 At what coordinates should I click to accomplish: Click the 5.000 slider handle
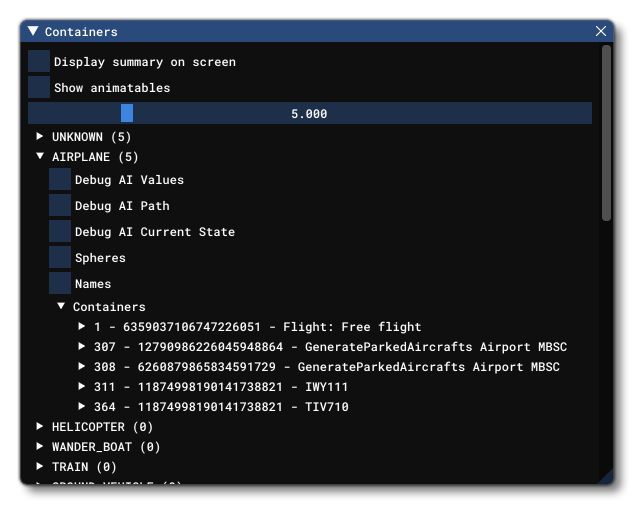(x=127, y=113)
